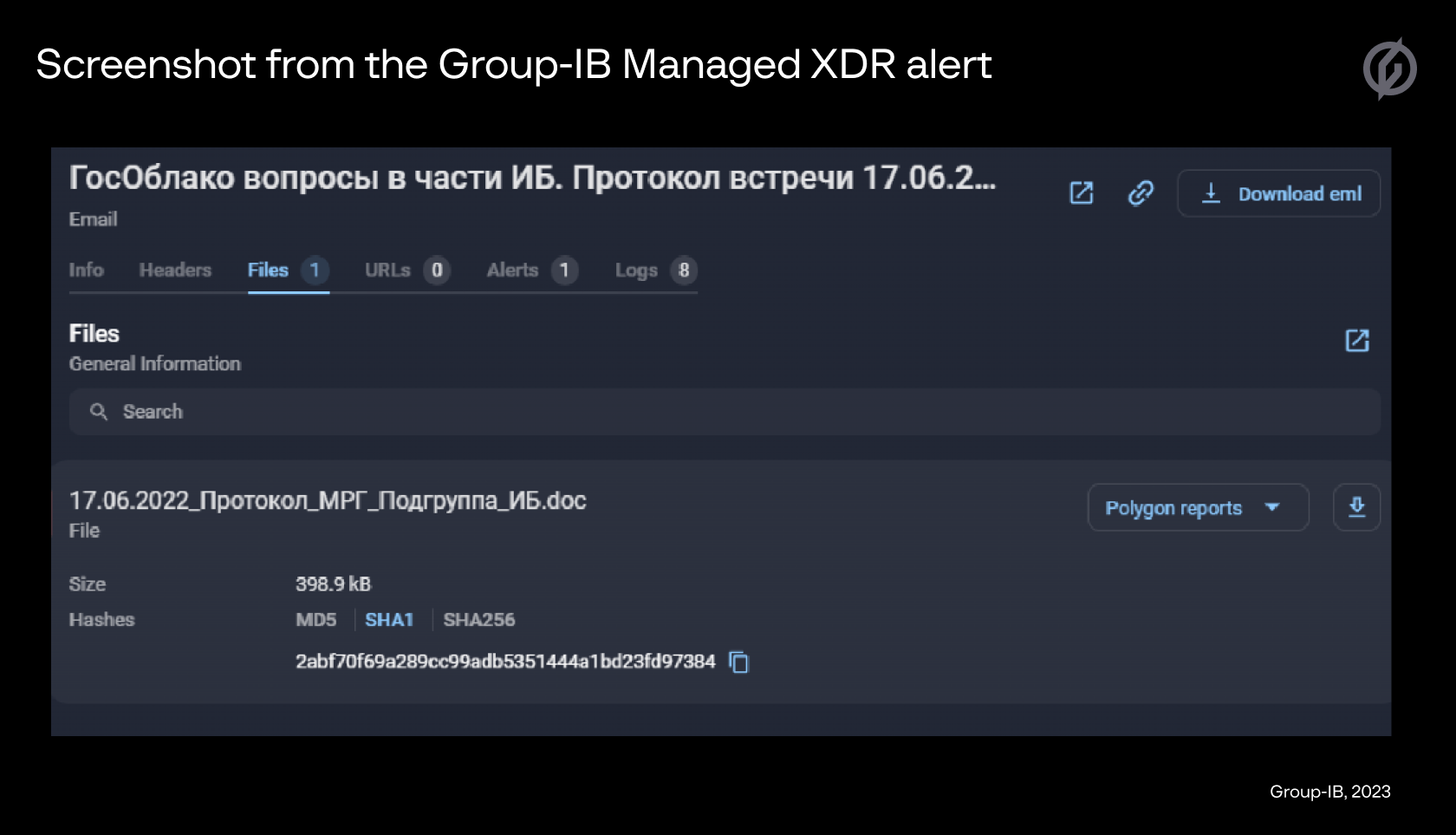Copy the alert link via the chain icon

(1141, 193)
